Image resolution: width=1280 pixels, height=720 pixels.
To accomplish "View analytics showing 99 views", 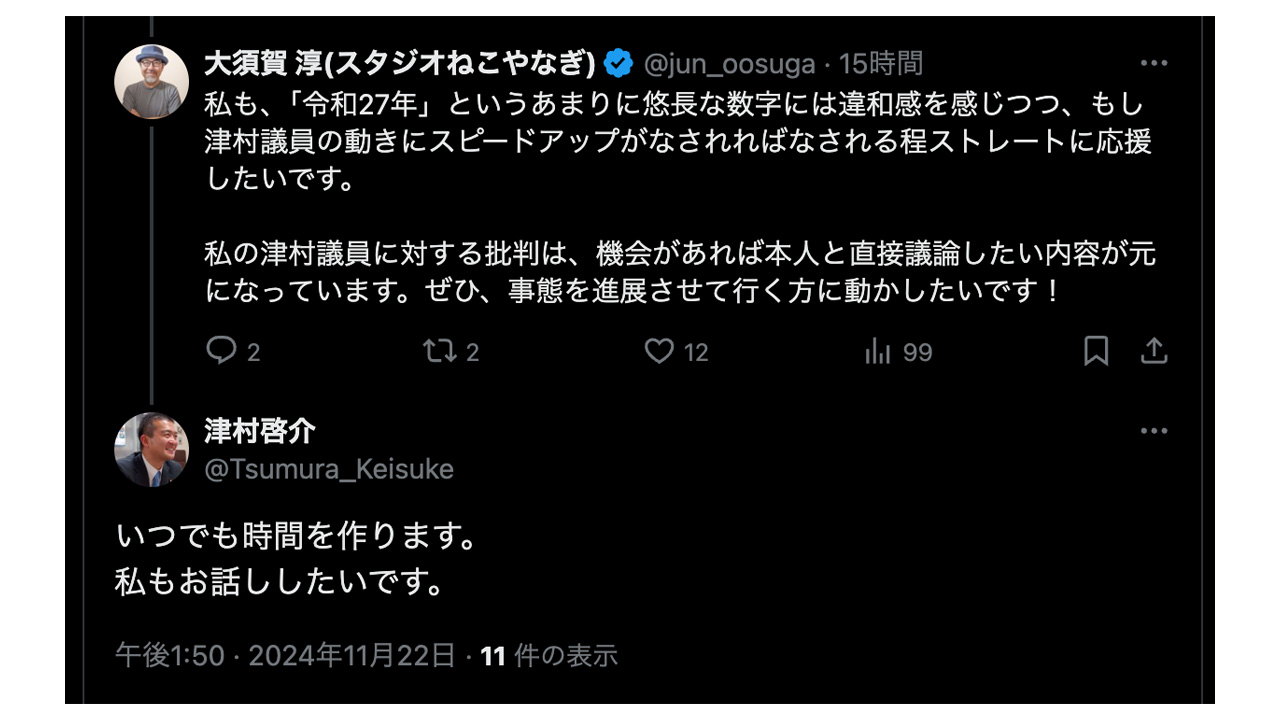I will click(878, 351).
